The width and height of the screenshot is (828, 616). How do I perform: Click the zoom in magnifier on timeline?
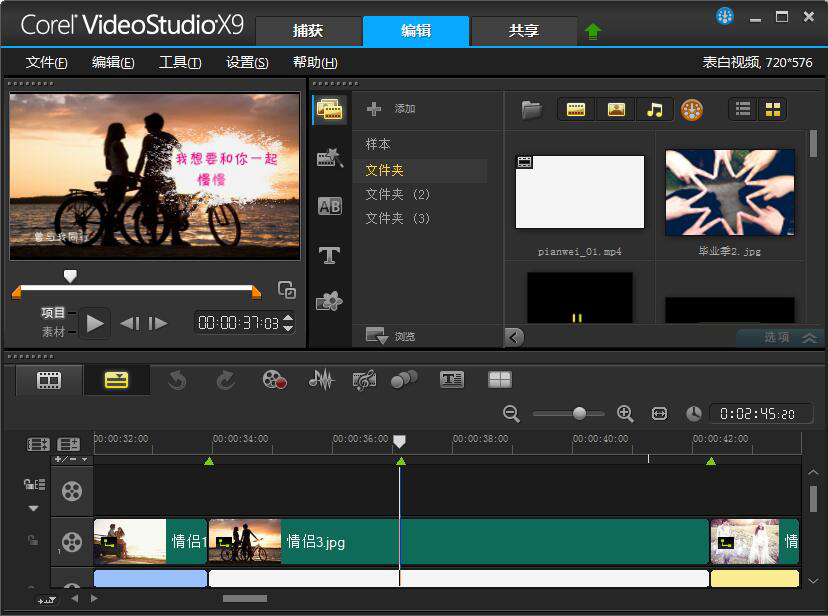(x=625, y=413)
